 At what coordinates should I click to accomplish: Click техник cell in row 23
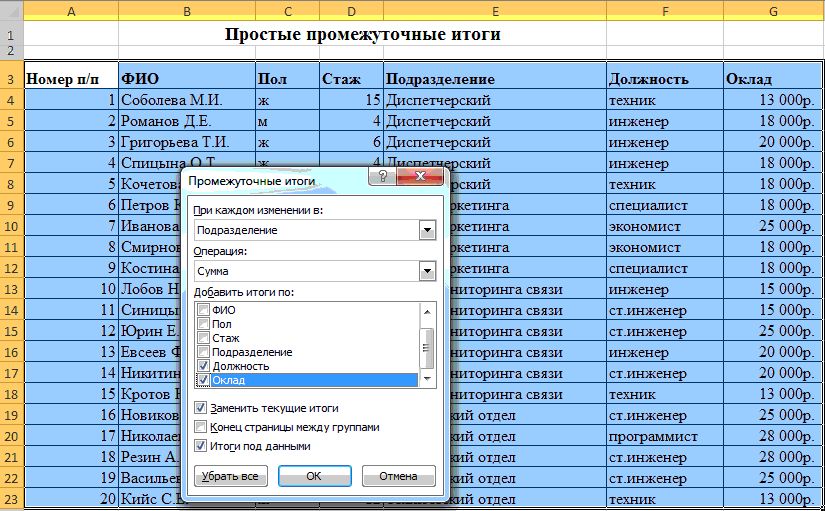(x=665, y=499)
